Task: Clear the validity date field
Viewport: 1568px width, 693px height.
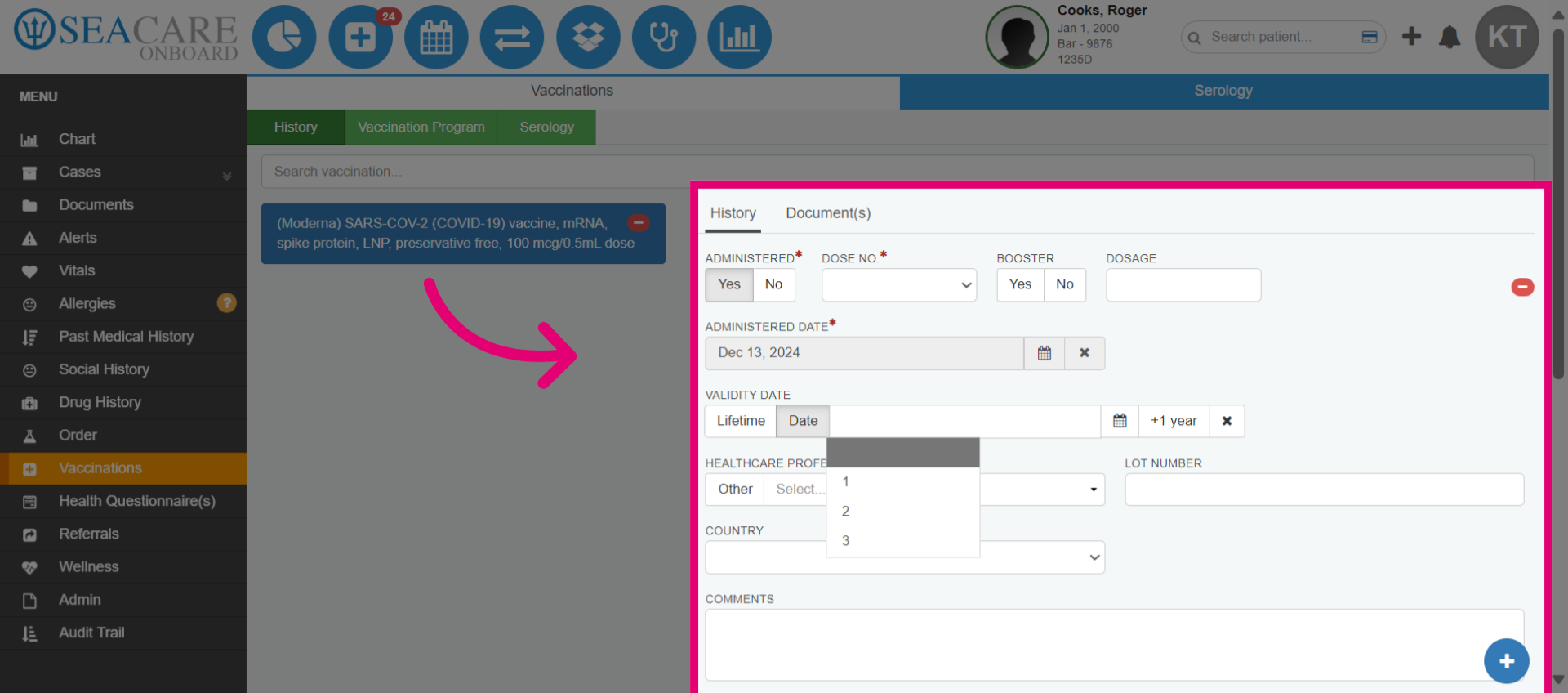Action: pyautogui.click(x=1227, y=421)
